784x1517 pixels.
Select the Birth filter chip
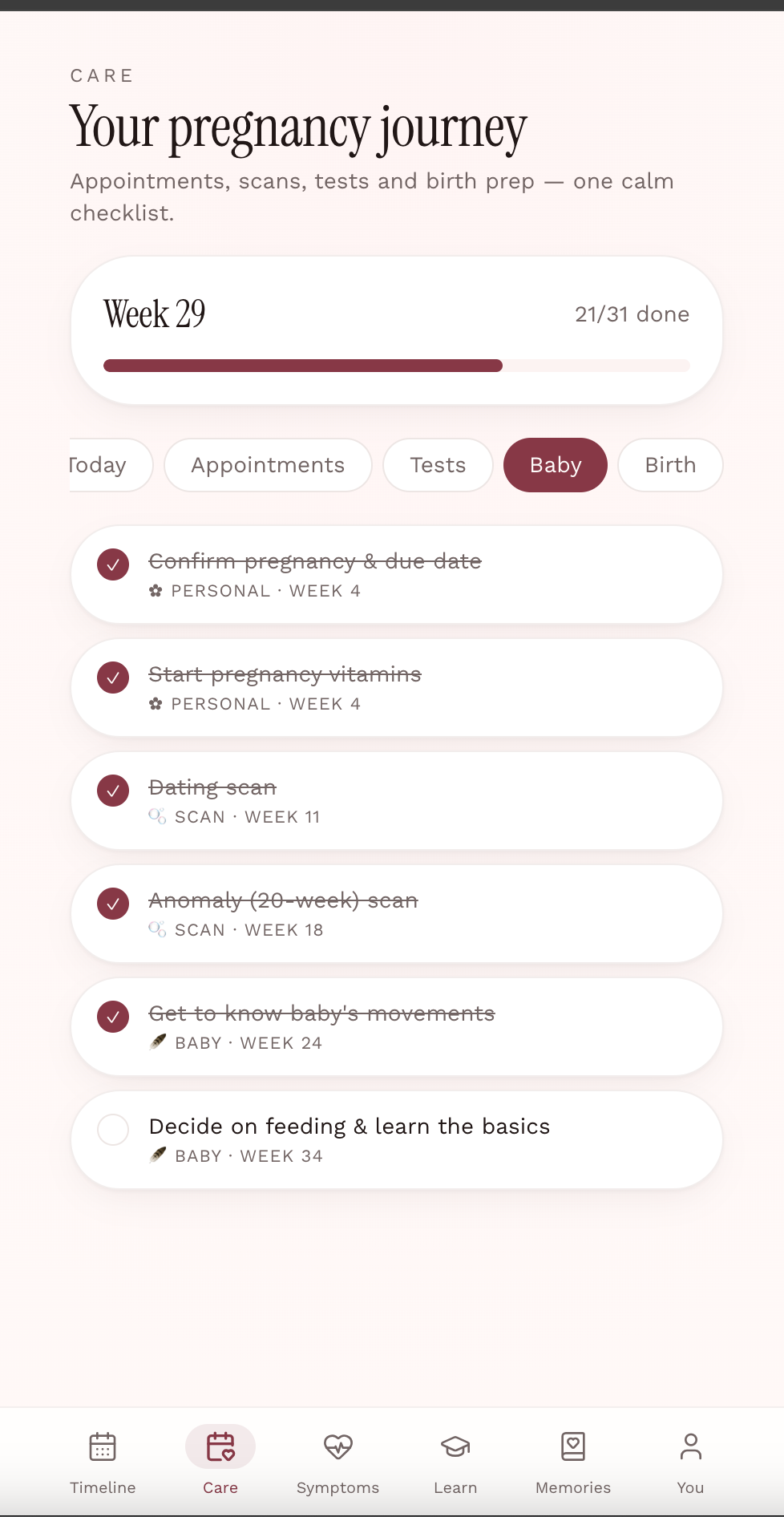[x=670, y=465]
